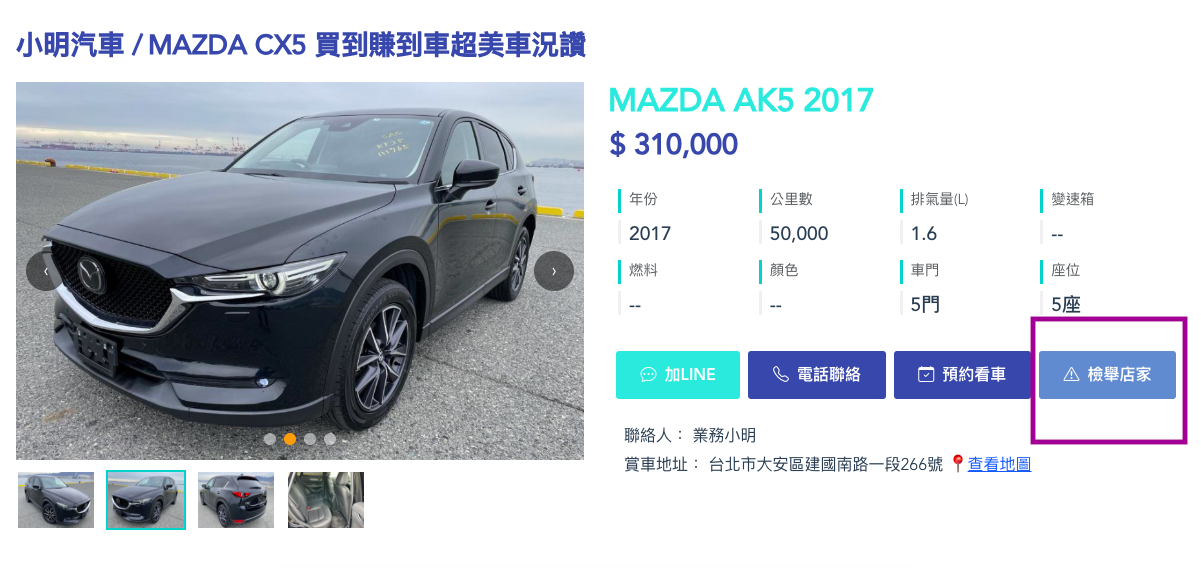Report the seller with 檢舉店家
The height and width of the screenshot is (568, 1201).
pyautogui.click(x=1107, y=375)
